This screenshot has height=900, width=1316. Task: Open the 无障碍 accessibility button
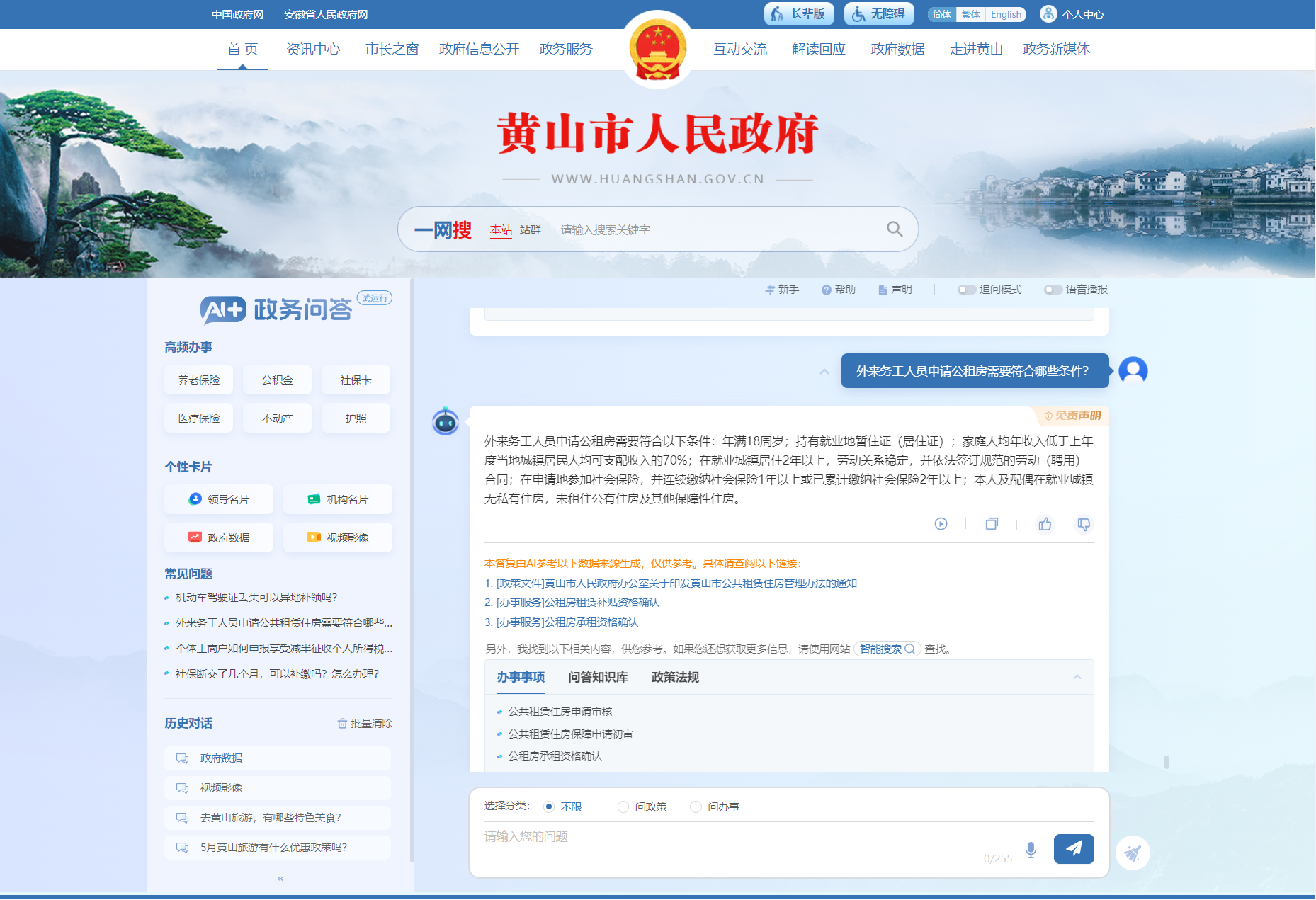point(879,14)
